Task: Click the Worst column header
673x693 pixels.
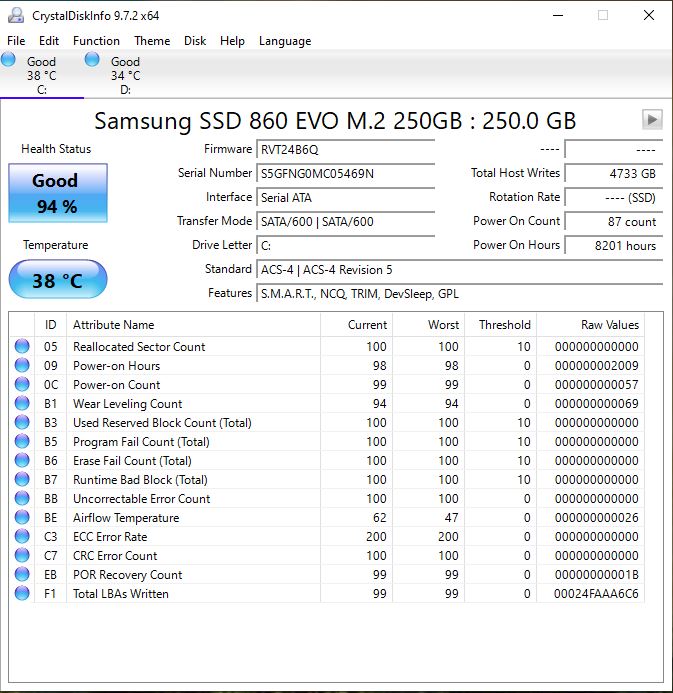Action: point(429,325)
